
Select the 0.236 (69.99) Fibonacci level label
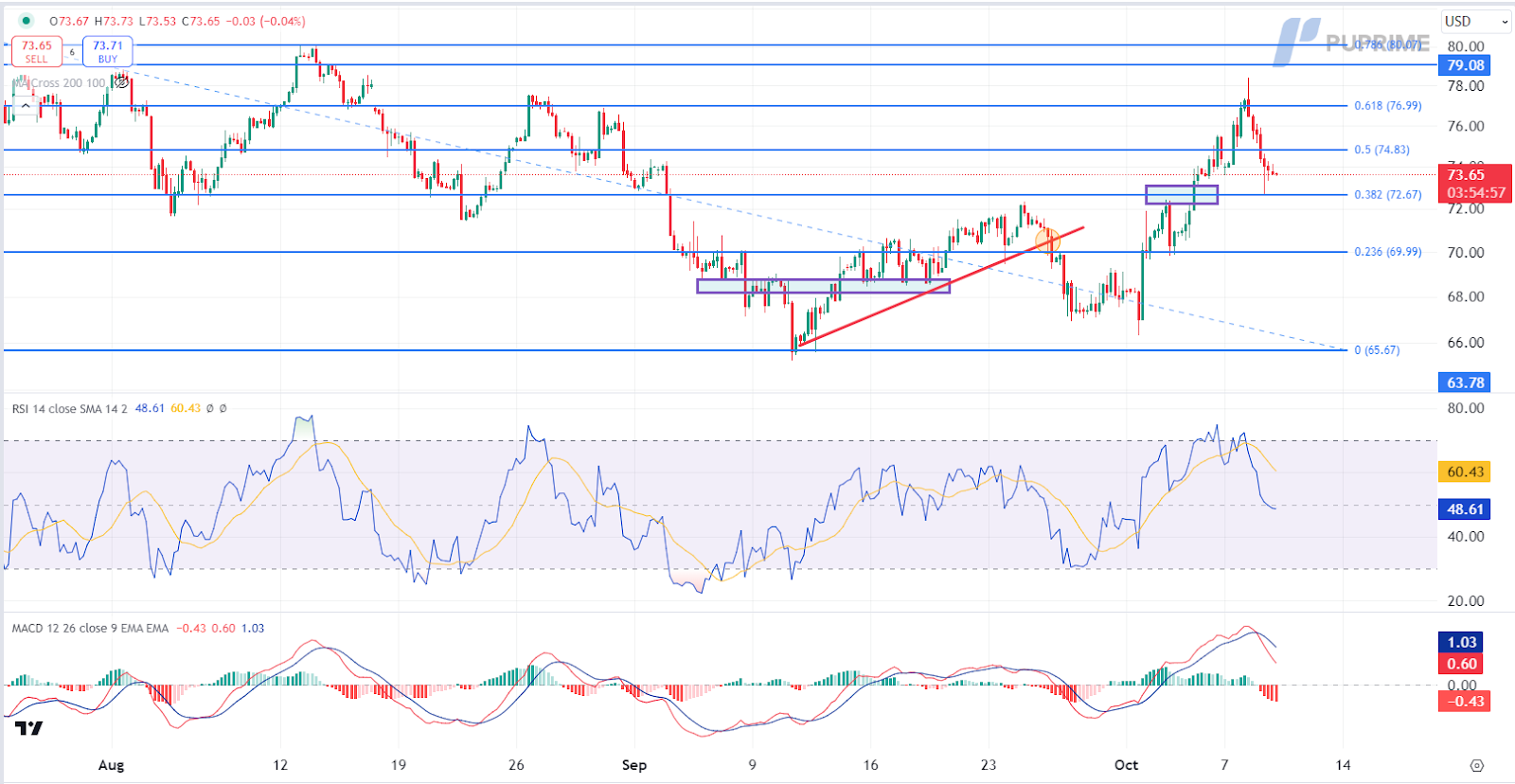pos(1387,252)
